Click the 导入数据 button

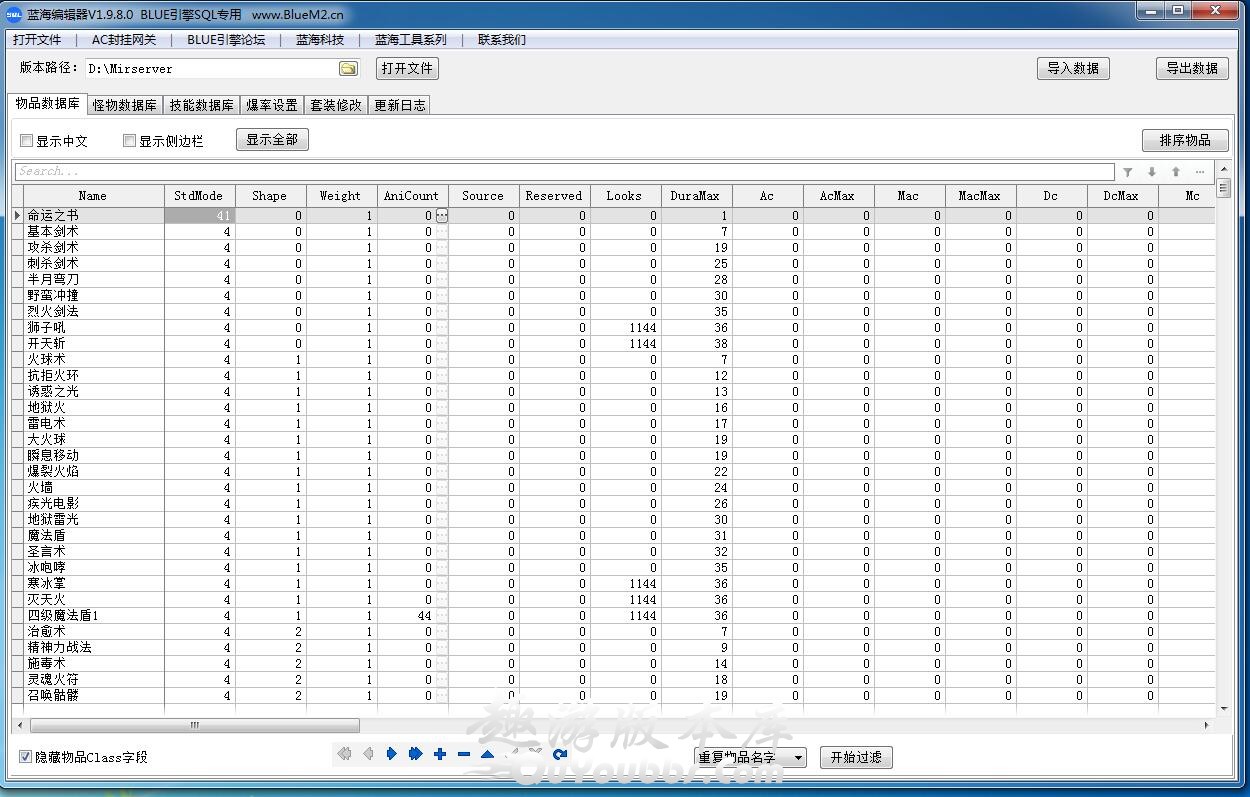pos(1073,68)
